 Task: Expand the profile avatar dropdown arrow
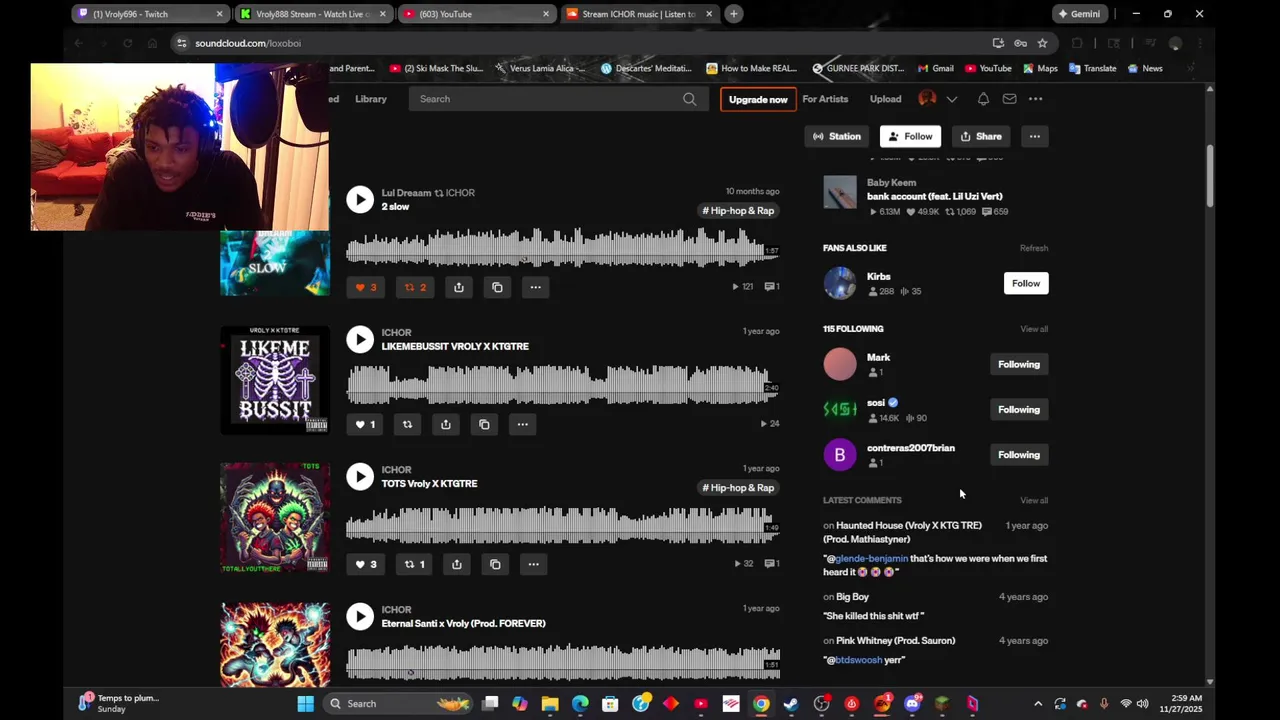(x=952, y=99)
